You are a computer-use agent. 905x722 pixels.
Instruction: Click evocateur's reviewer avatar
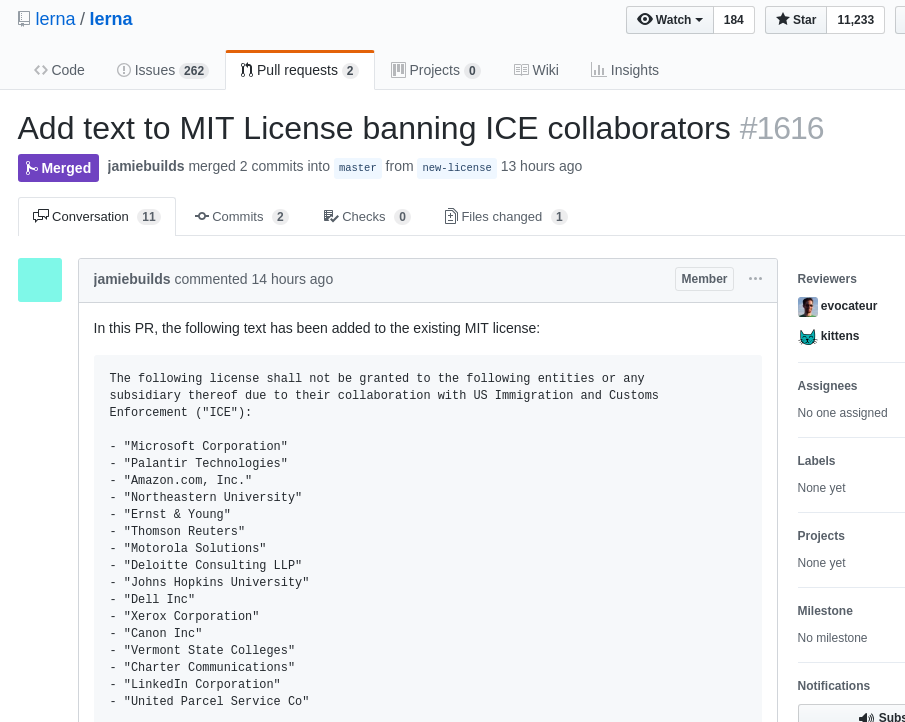click(807, 307)
